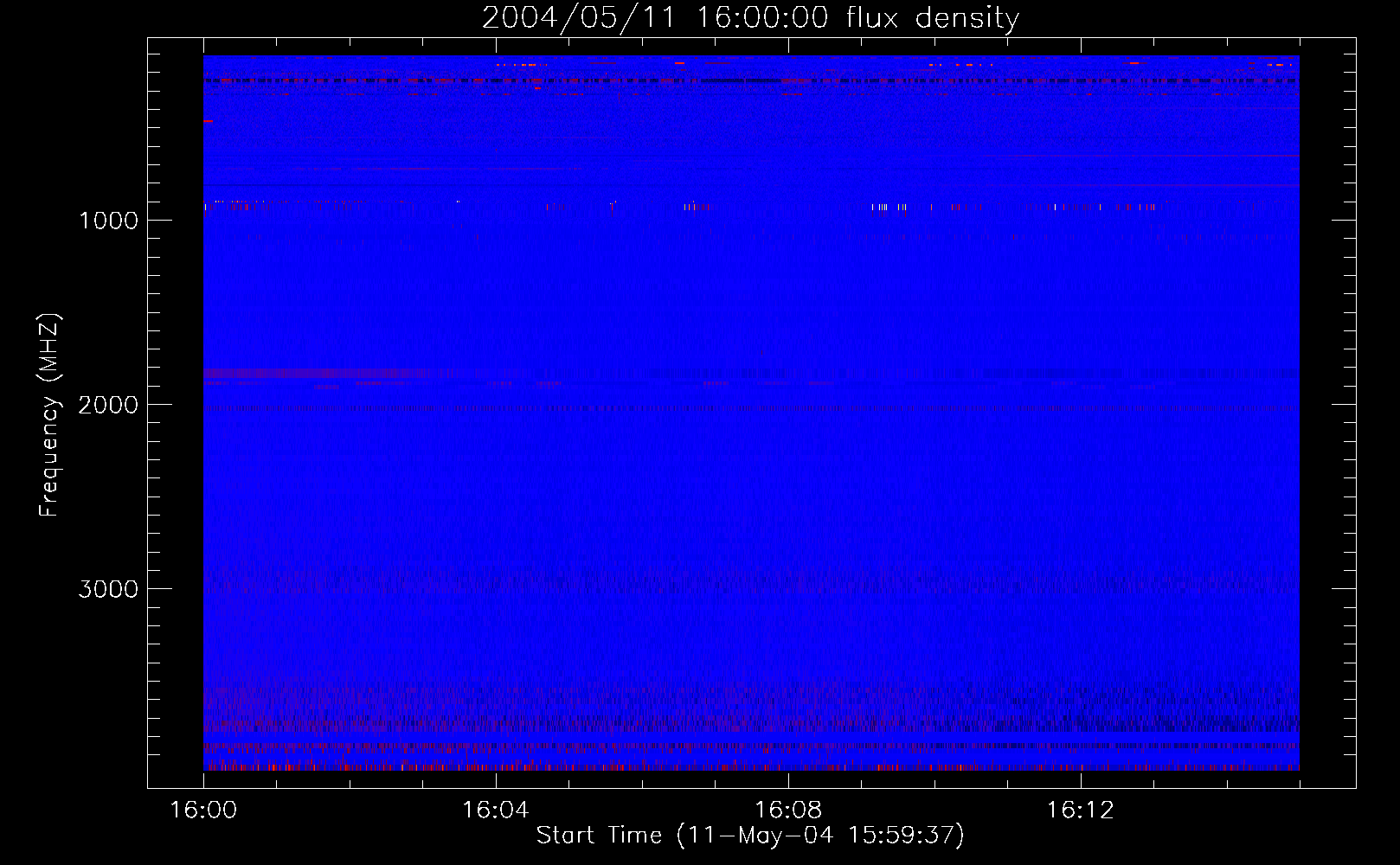Click the 3000 frequency tick label
This screenshot has width=1400, height=865.
[x=108, y=589]
